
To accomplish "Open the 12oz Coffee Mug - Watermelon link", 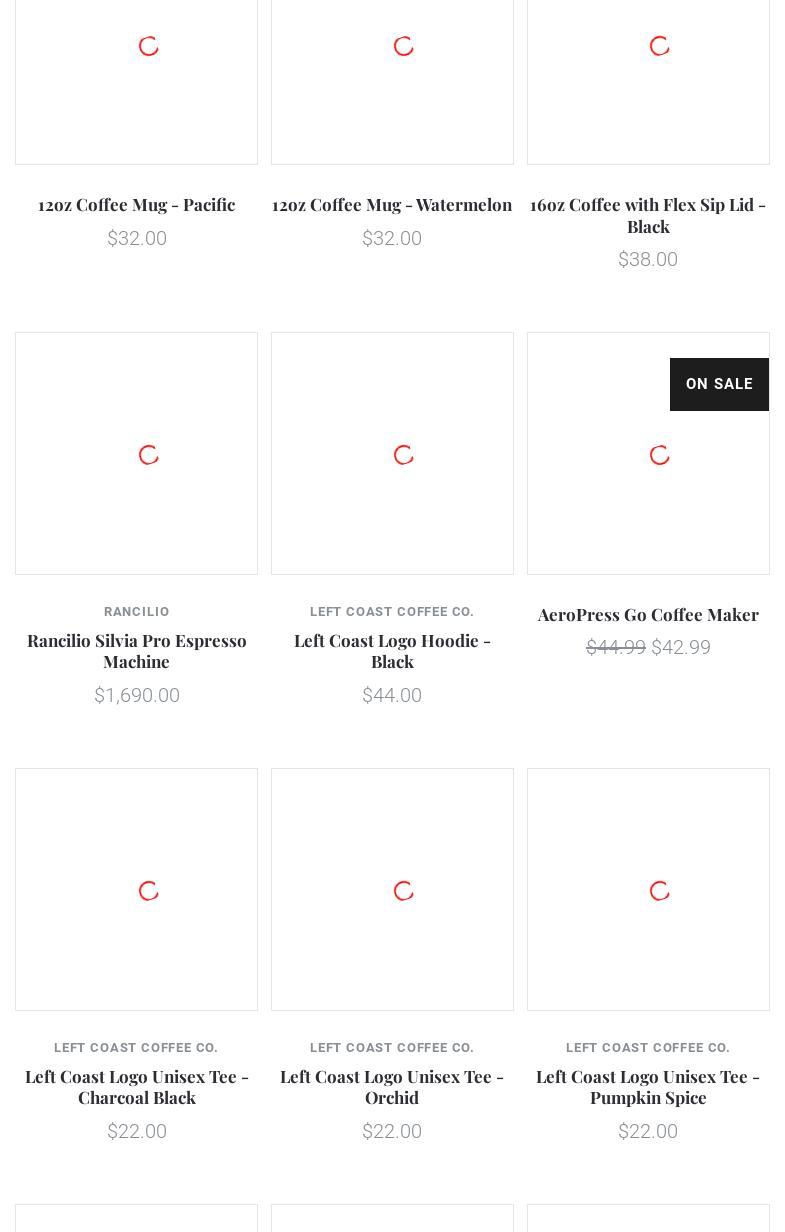I will pos(392,205).
